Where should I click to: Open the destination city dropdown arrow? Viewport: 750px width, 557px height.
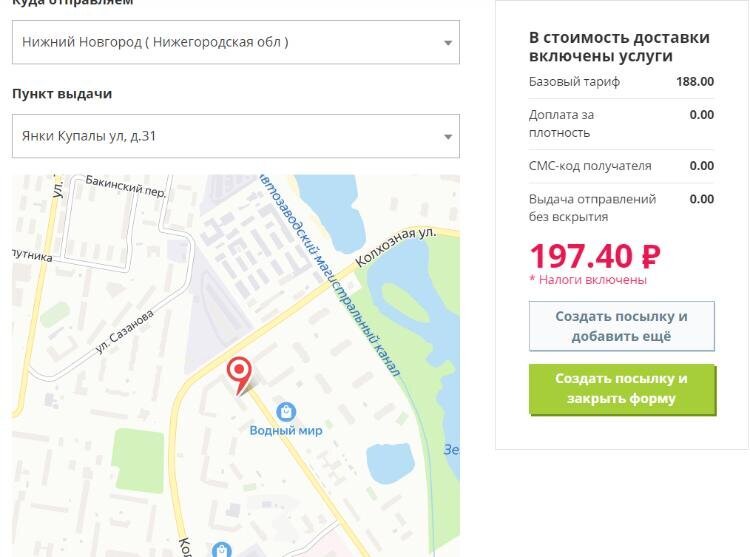coord(448,43)
